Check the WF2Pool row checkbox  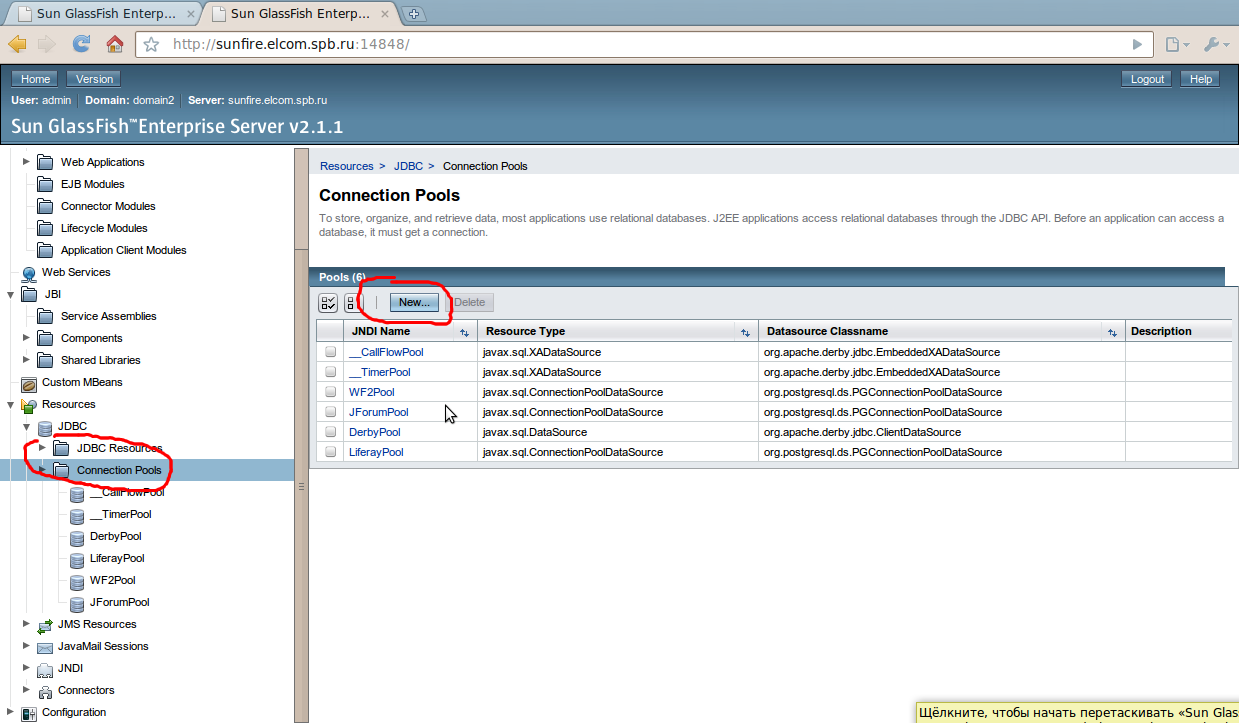[331, 392]
